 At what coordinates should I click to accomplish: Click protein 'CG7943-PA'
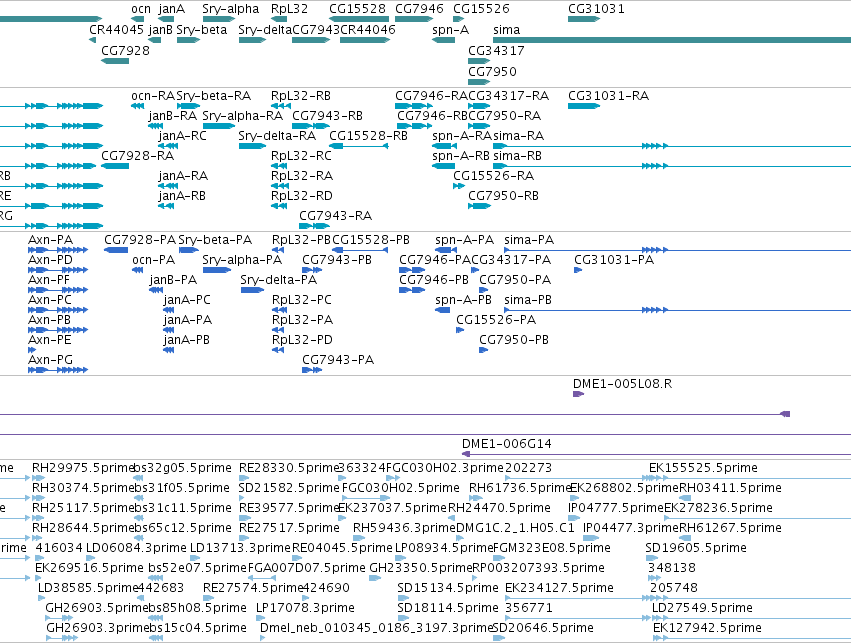338,360
